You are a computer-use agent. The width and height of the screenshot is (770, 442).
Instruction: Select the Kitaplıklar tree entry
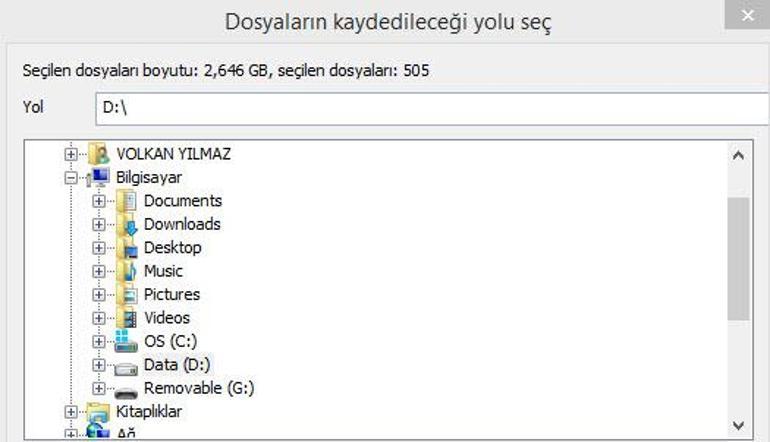(x=149, y=412)
